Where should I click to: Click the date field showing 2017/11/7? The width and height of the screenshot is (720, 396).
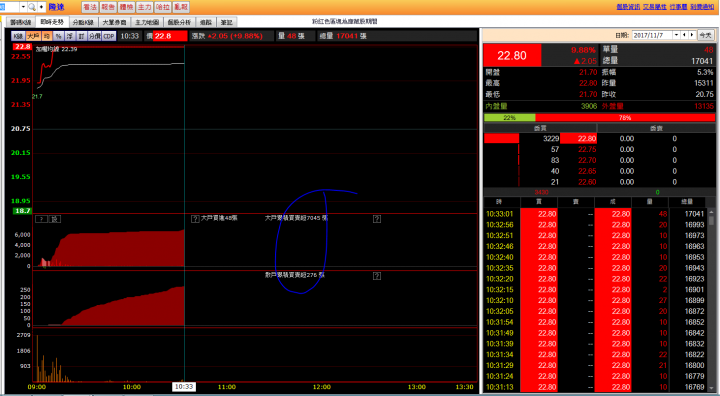(x=652, y=35)
